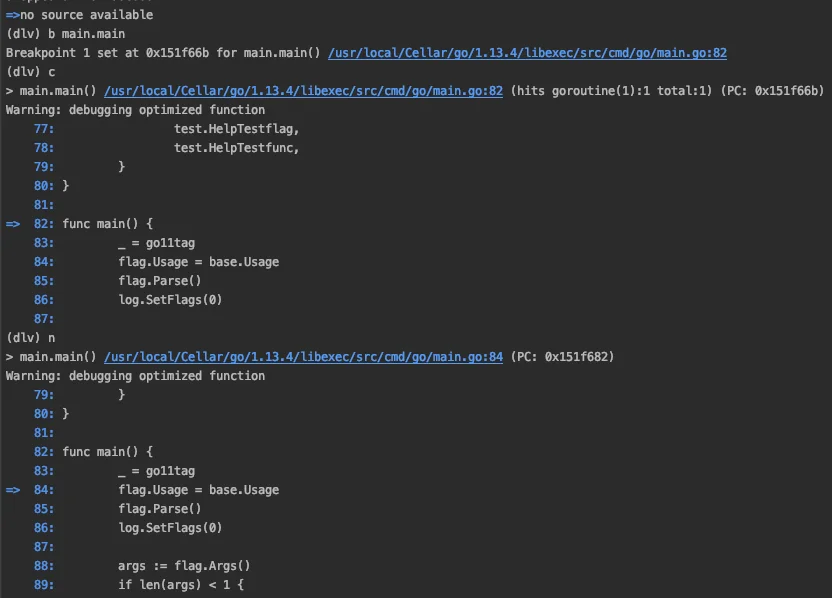
Task: Click the test.HelpTestfunc code line
Action: tap(237, 148)
